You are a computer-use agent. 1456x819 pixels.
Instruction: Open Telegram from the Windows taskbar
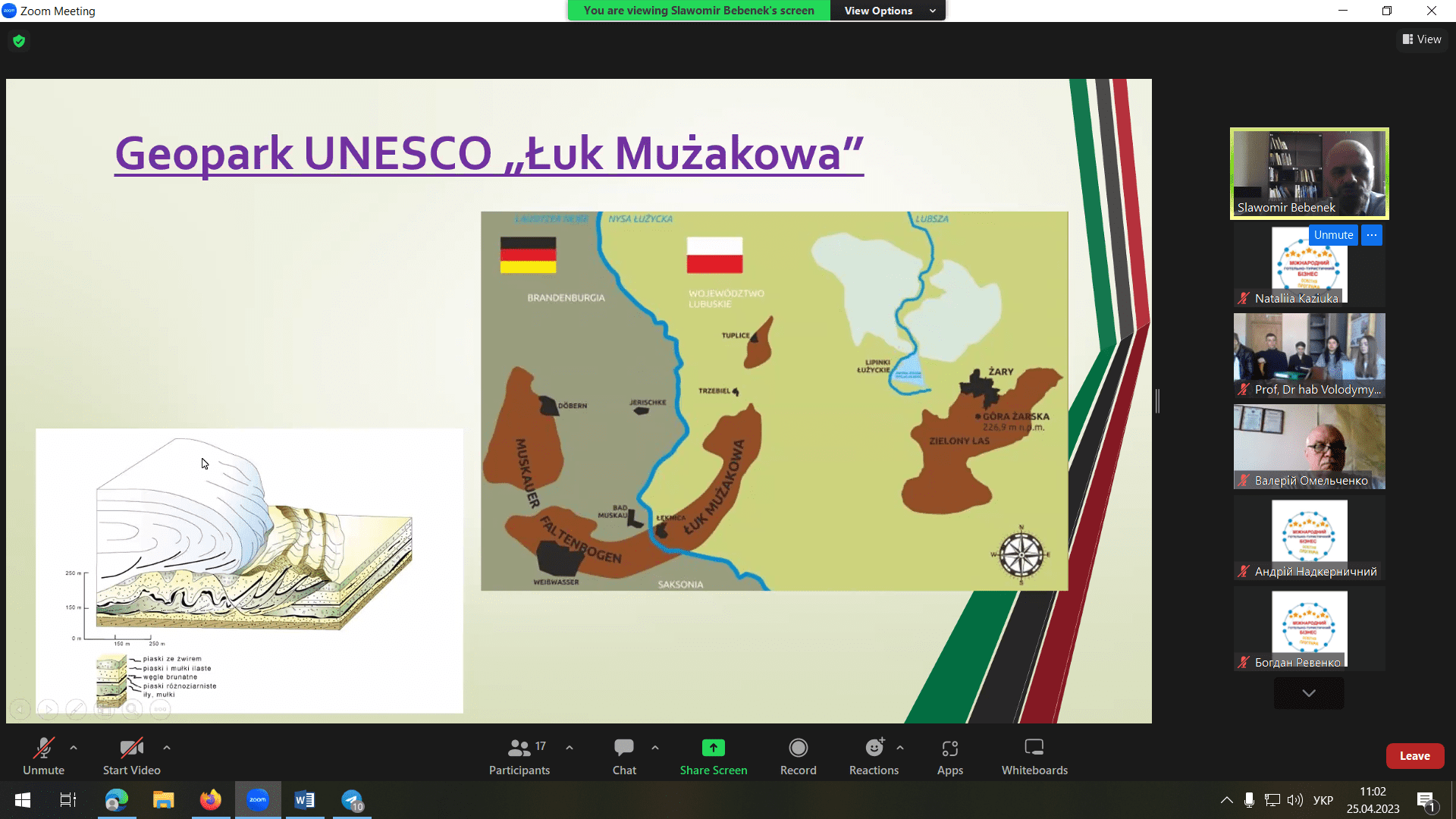click(352, 800)
